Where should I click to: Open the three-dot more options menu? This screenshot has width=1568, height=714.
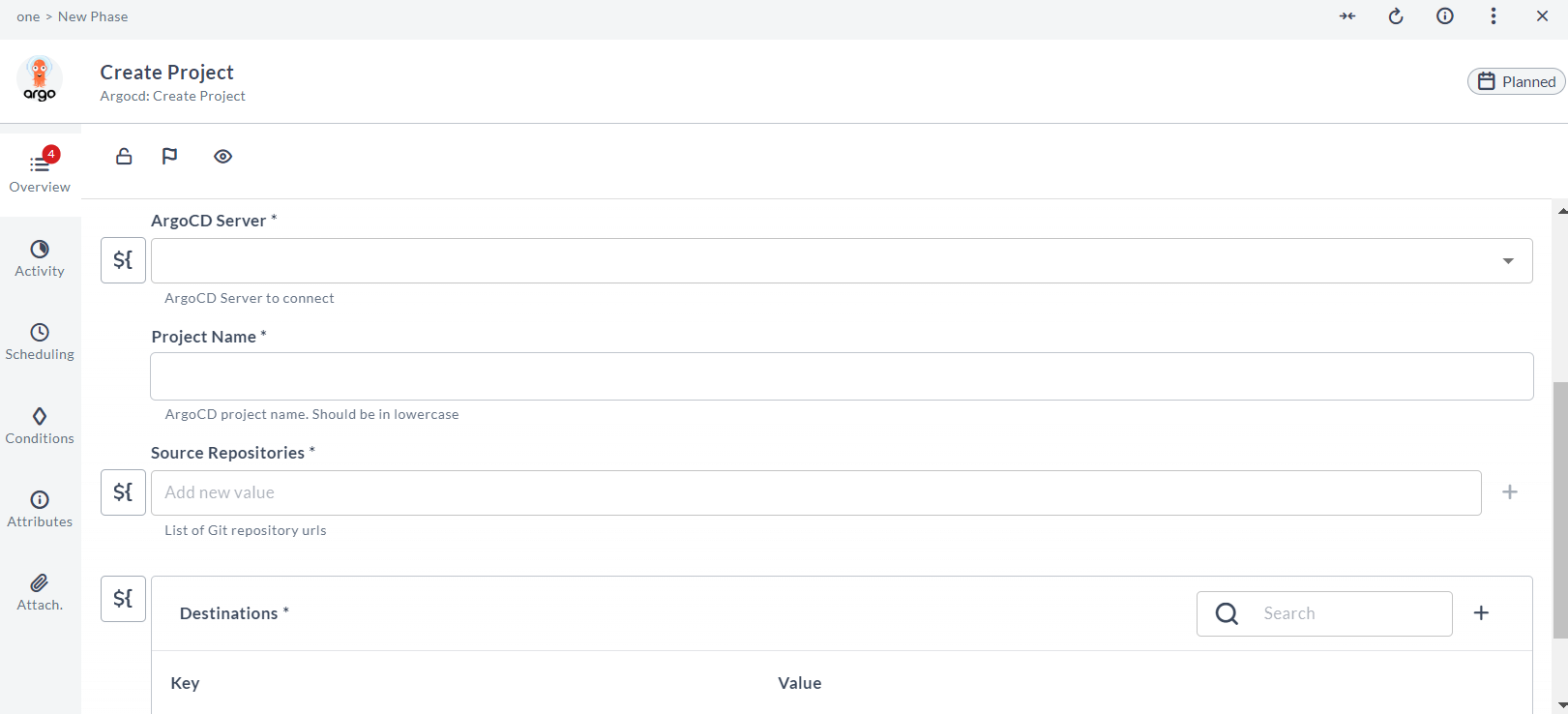tap(1494, 16)
